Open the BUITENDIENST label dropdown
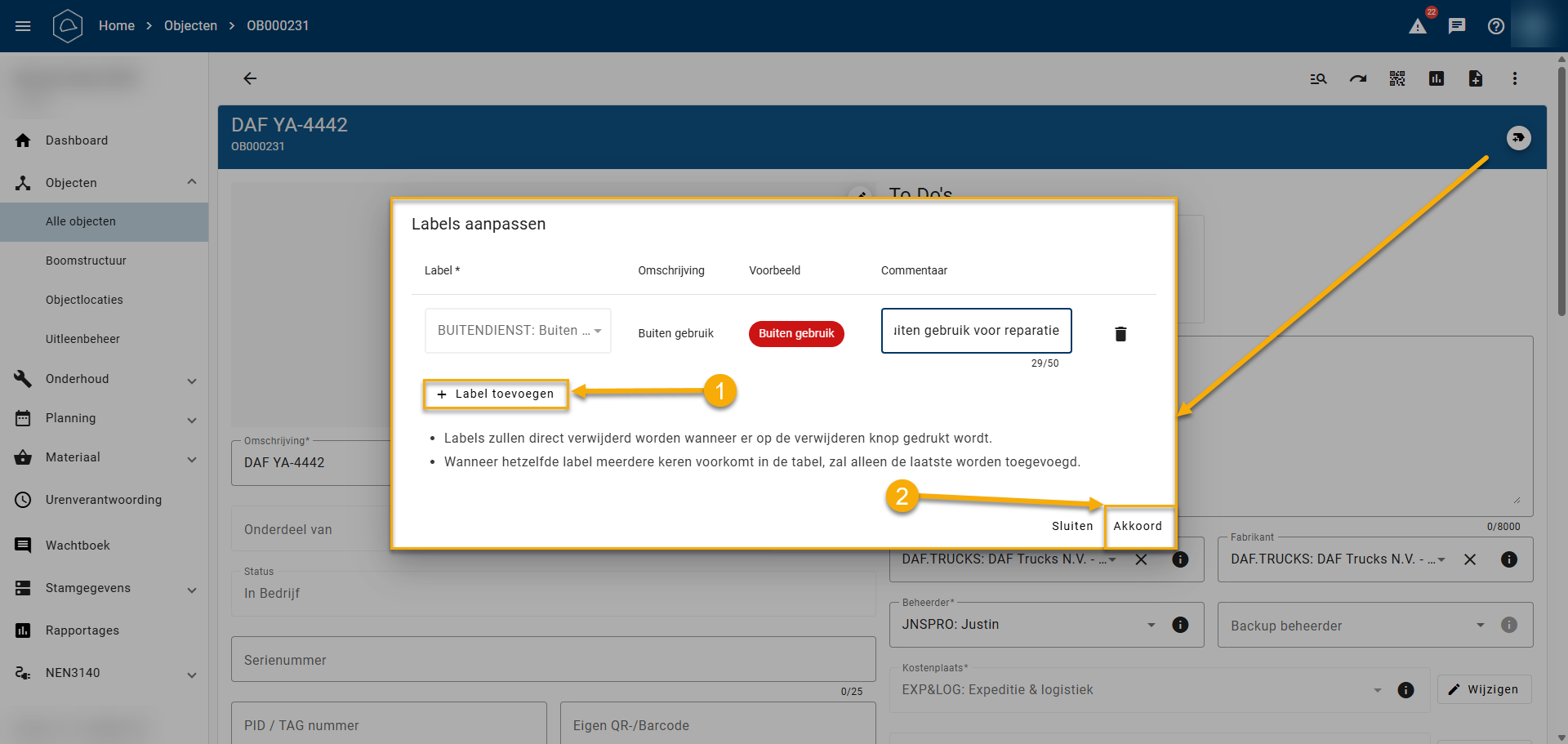This screenshot has height=744, width=1568. pyautogui.click(x=518, y=331)
